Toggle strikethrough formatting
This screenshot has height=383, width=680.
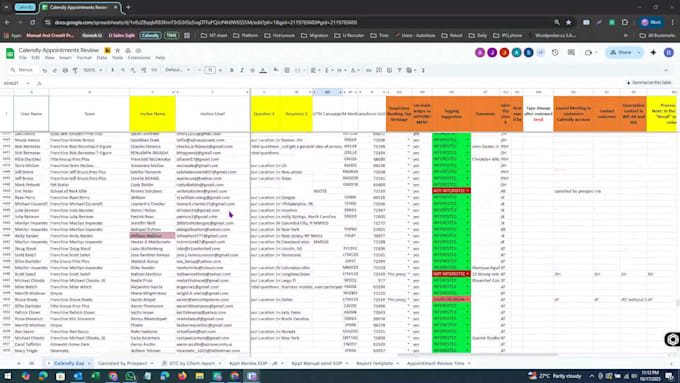point(252,70)
